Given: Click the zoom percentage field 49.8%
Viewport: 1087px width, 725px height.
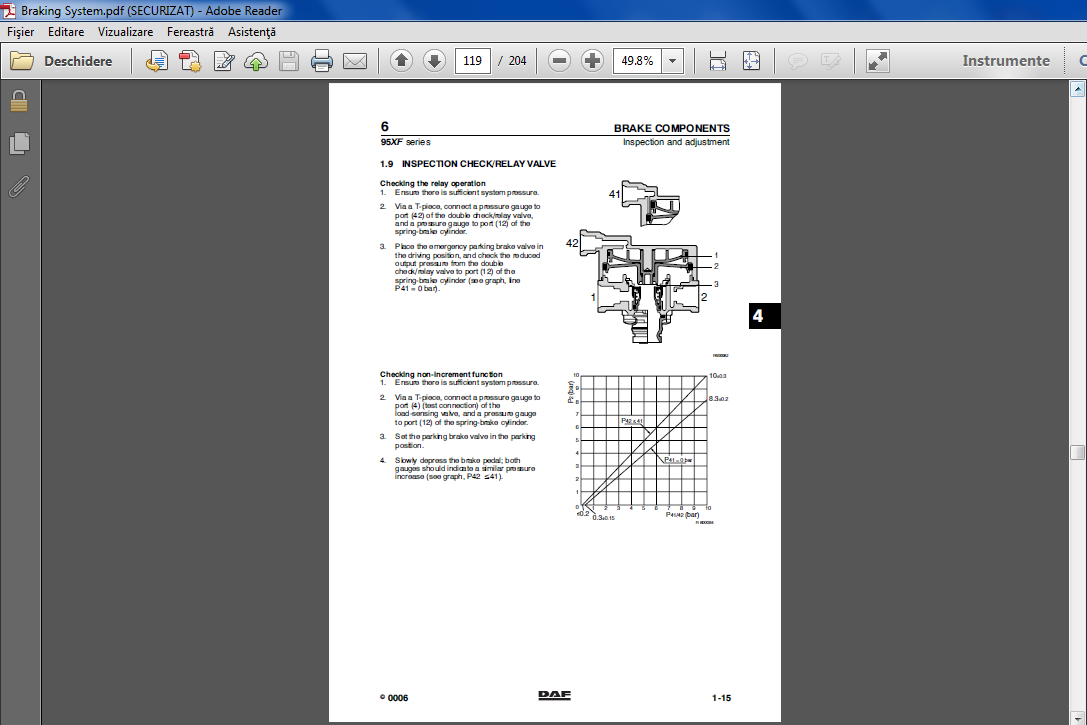Looking at the screenshot, I should click(x=637, y=61).
